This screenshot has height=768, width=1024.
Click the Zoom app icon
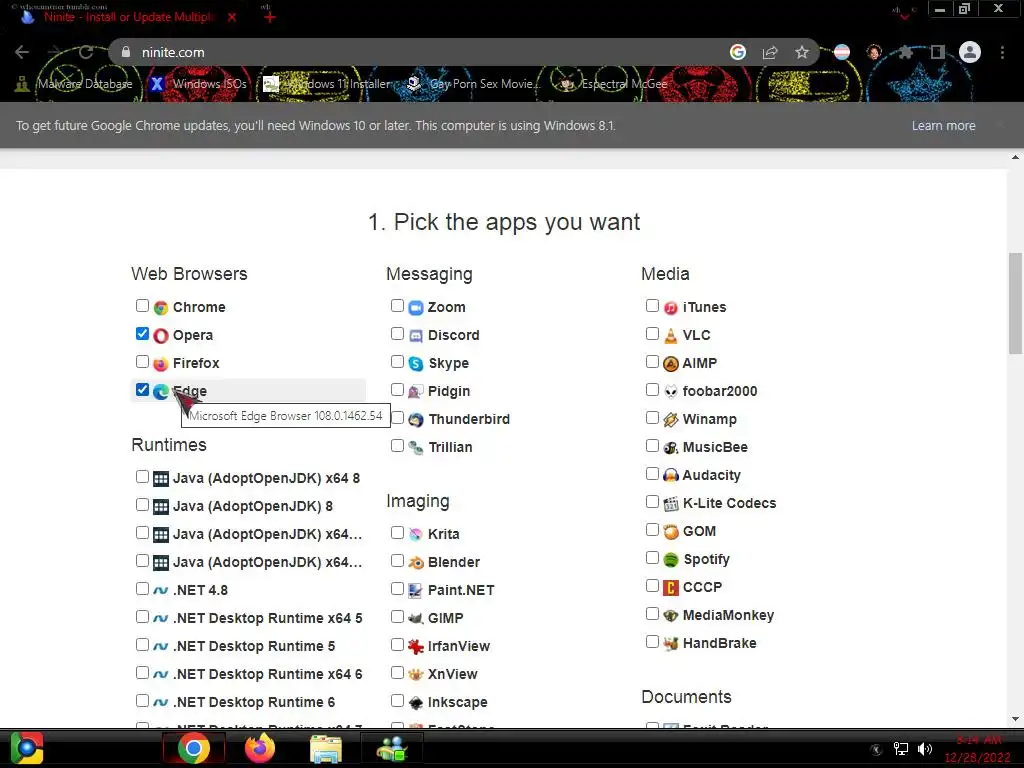pos(416,307)
